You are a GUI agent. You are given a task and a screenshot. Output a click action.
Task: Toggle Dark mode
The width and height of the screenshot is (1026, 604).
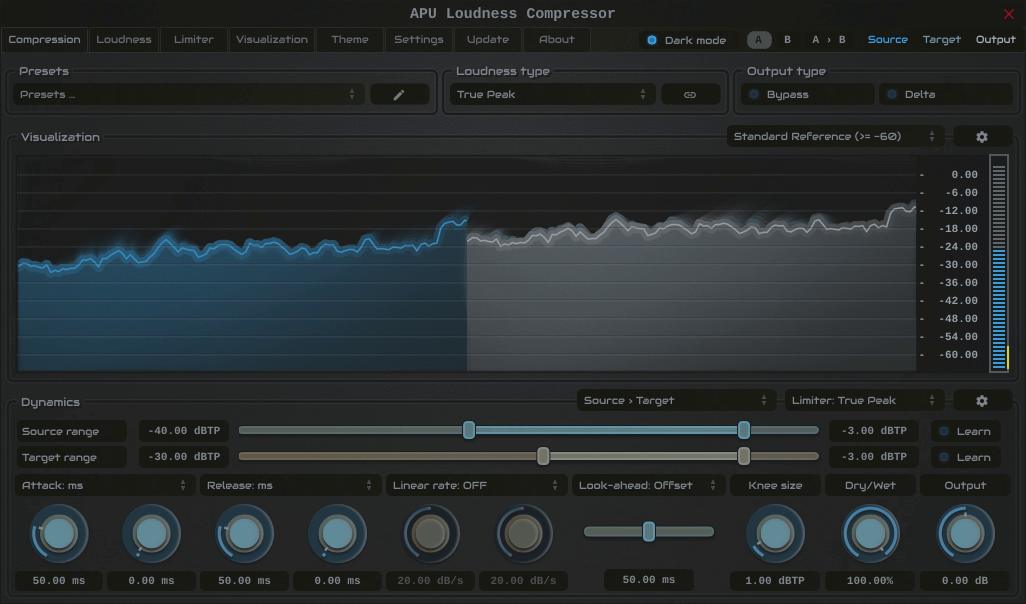pyautogui.click(x=687, y=40)
